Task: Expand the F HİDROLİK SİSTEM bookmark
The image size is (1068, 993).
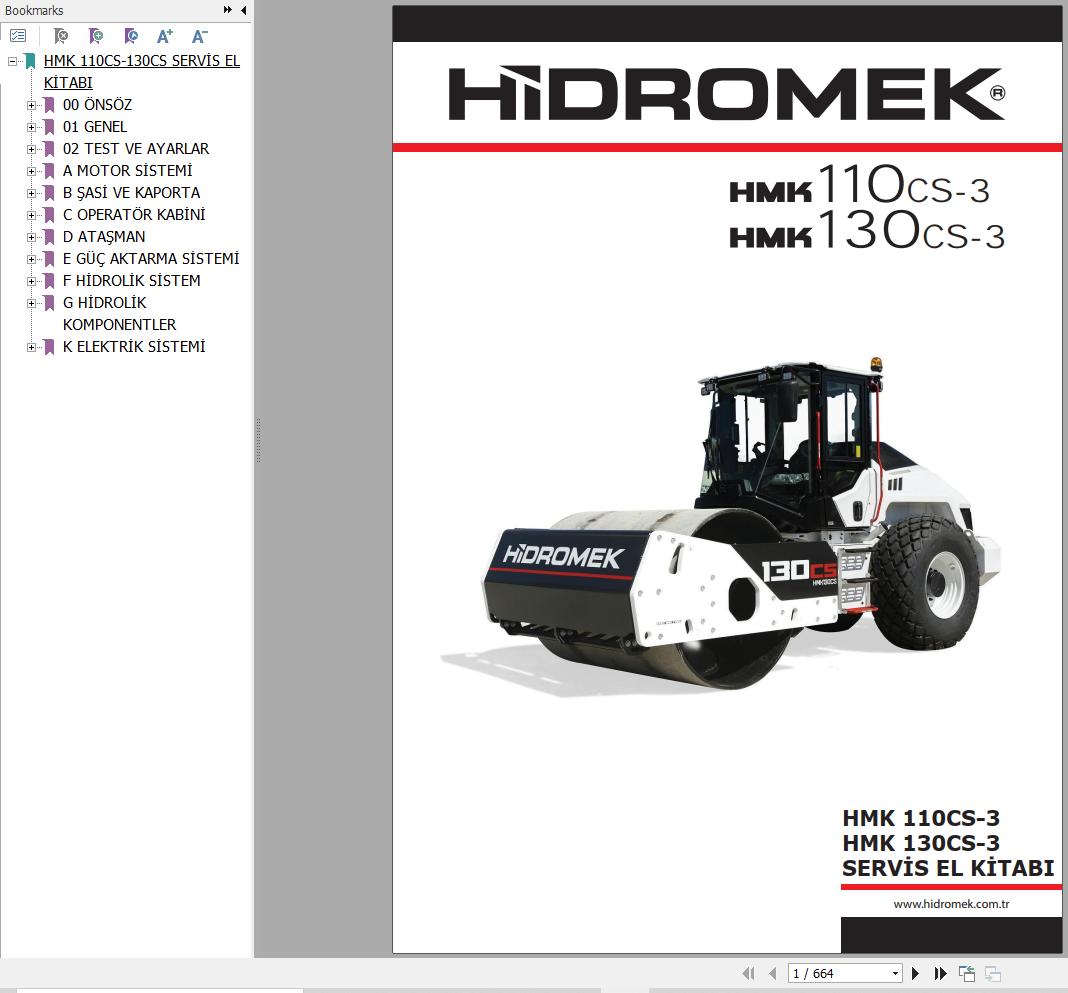Action: [x=31, y=281]
